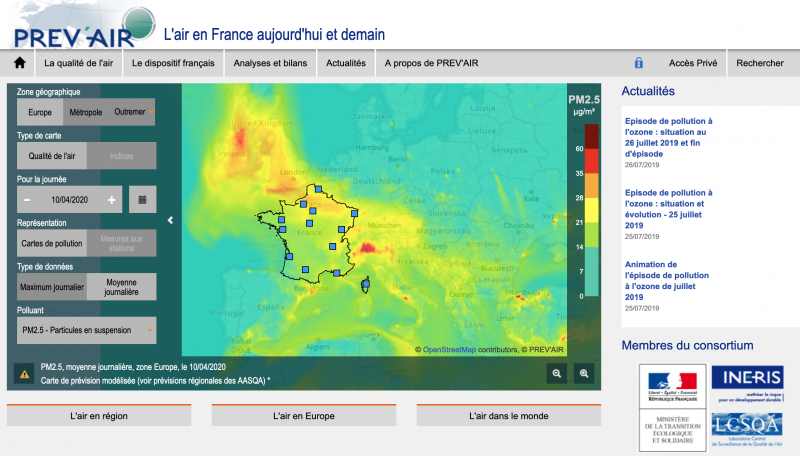
Task: Select Maximum journalier data type
Action: 51,287
